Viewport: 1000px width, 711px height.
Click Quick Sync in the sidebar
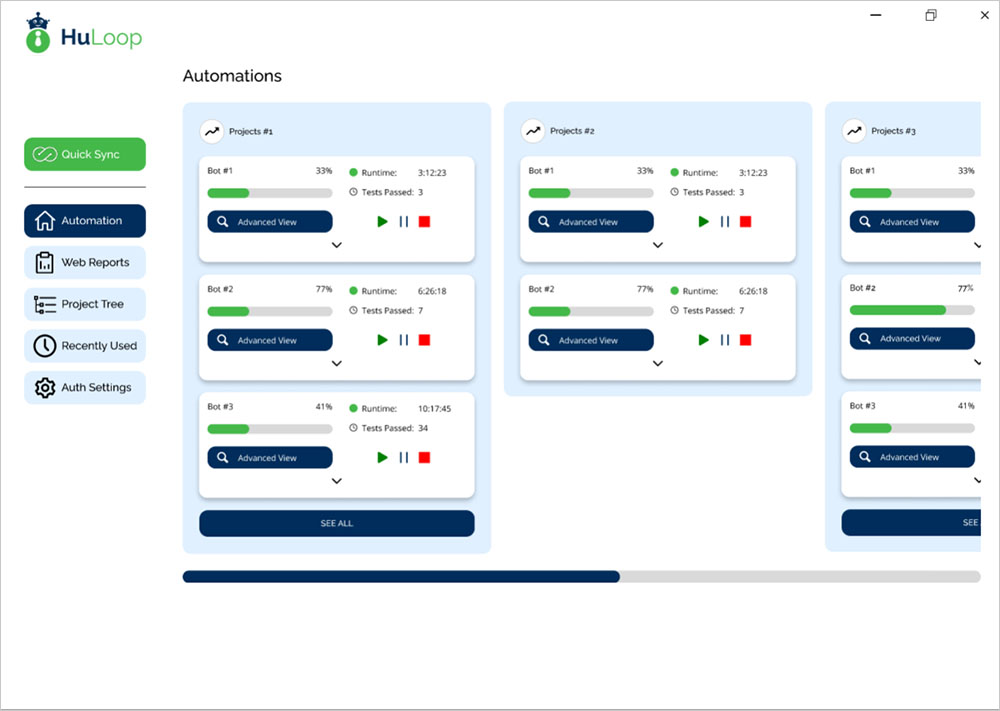pyautogui.click(x=84, y=154)
